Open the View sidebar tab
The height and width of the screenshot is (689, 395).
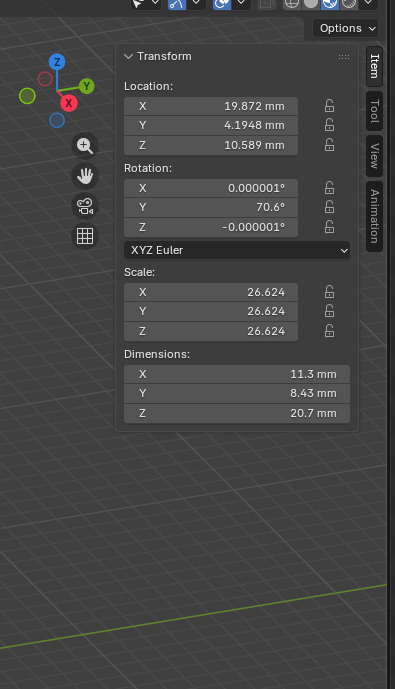[x=374, y=156]
